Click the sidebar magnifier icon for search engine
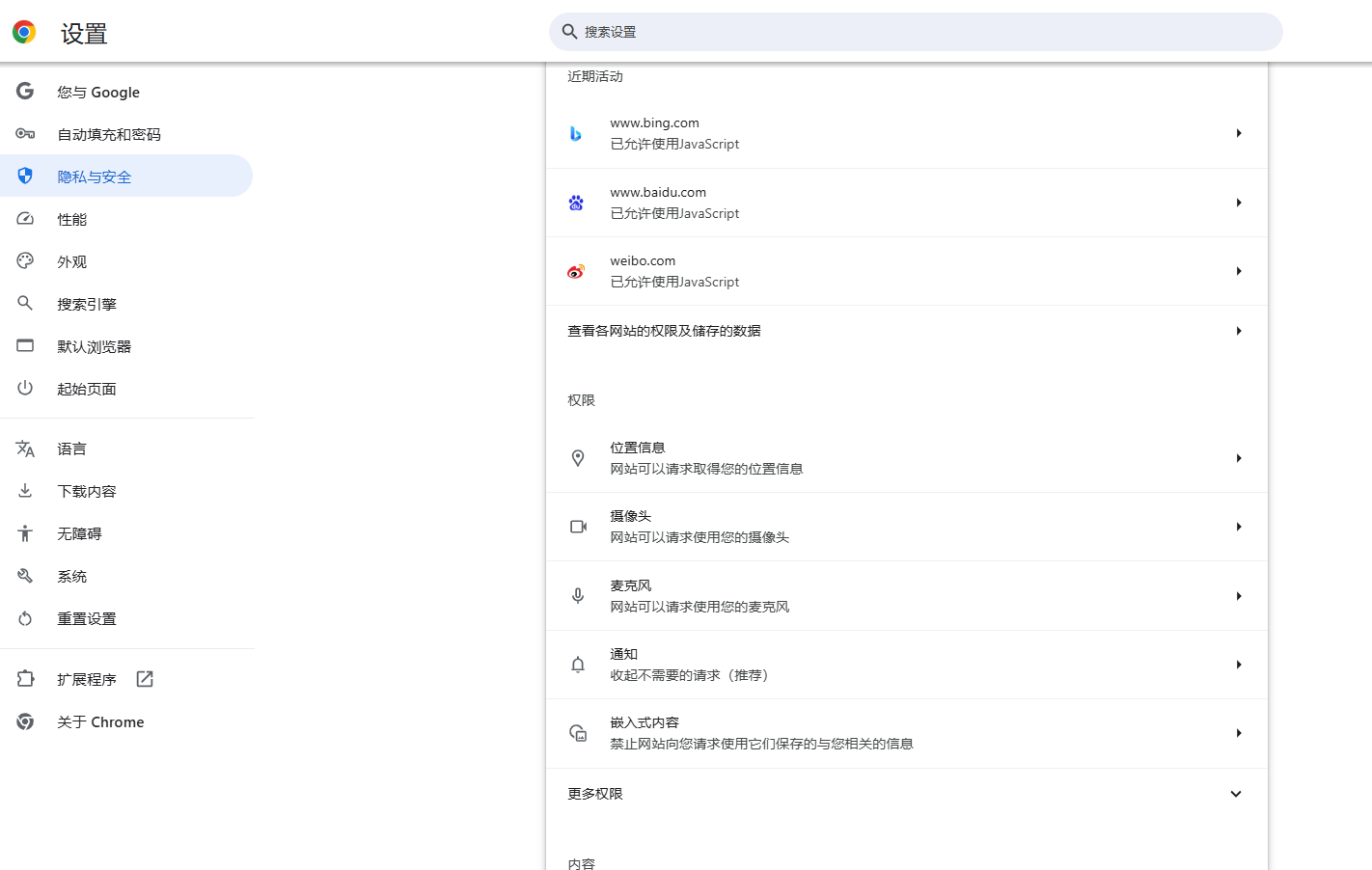 pos(25,303)
